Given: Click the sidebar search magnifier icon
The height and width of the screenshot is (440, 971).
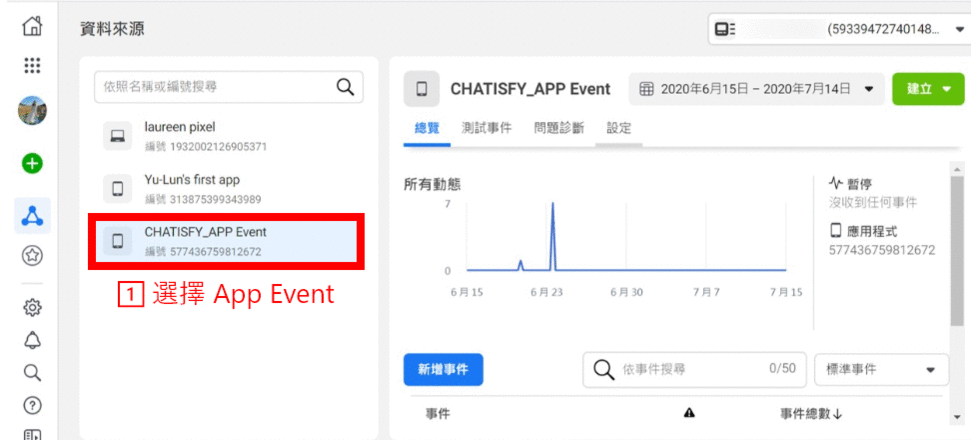Looking at the screenshot, I should click(x=32, y=373).
